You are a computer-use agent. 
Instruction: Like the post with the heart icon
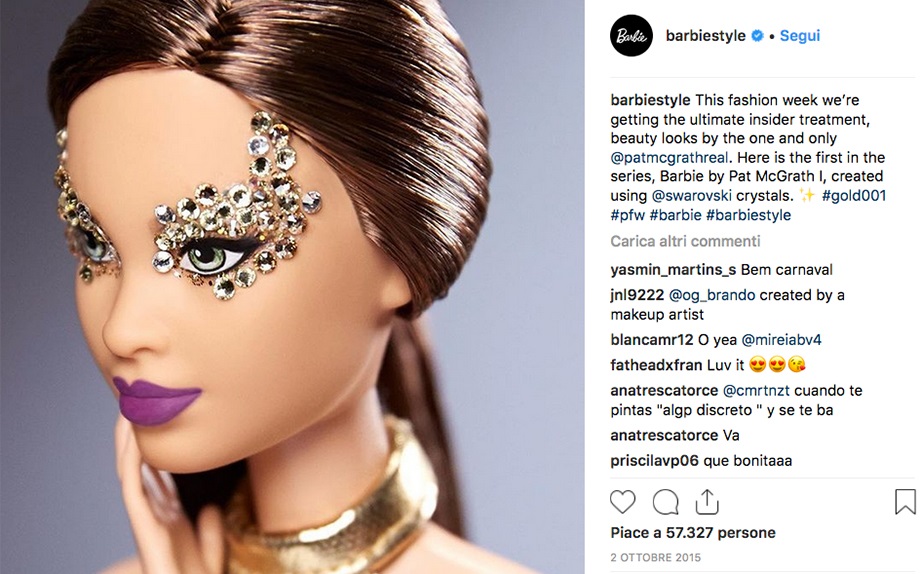623,502
